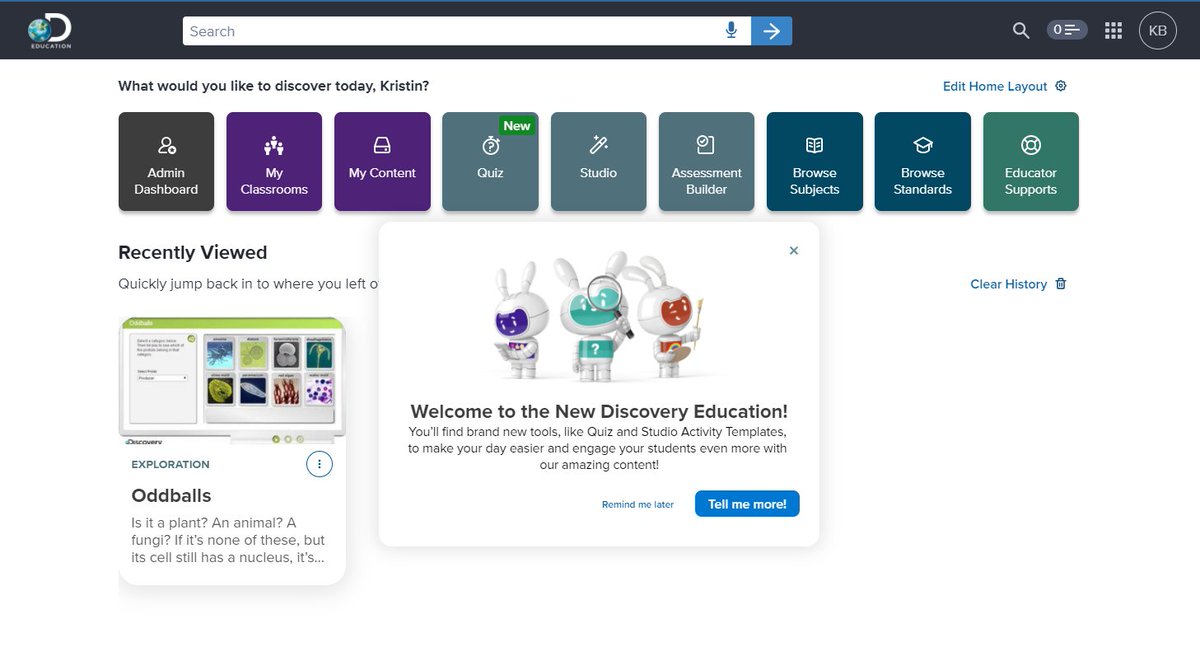Click the Oddballs card title

(x=171, y=495)
